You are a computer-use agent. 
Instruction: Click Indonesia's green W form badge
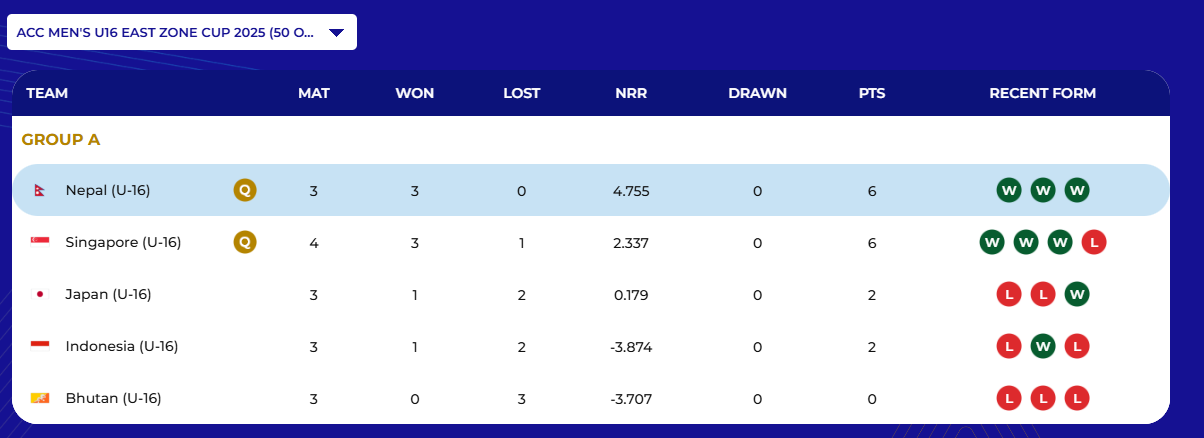[x=1043, y=346]
